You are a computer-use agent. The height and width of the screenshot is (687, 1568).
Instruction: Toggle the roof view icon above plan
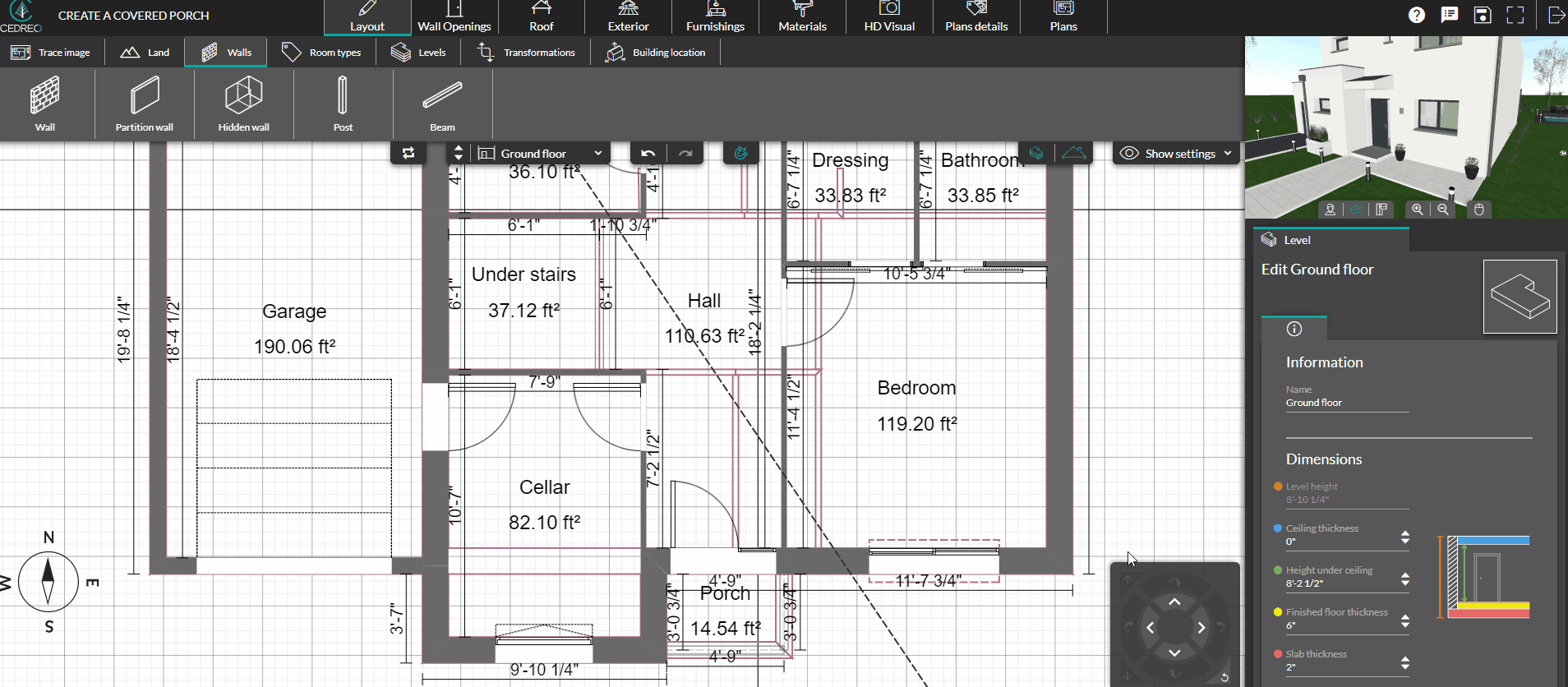coord(1073,153)
